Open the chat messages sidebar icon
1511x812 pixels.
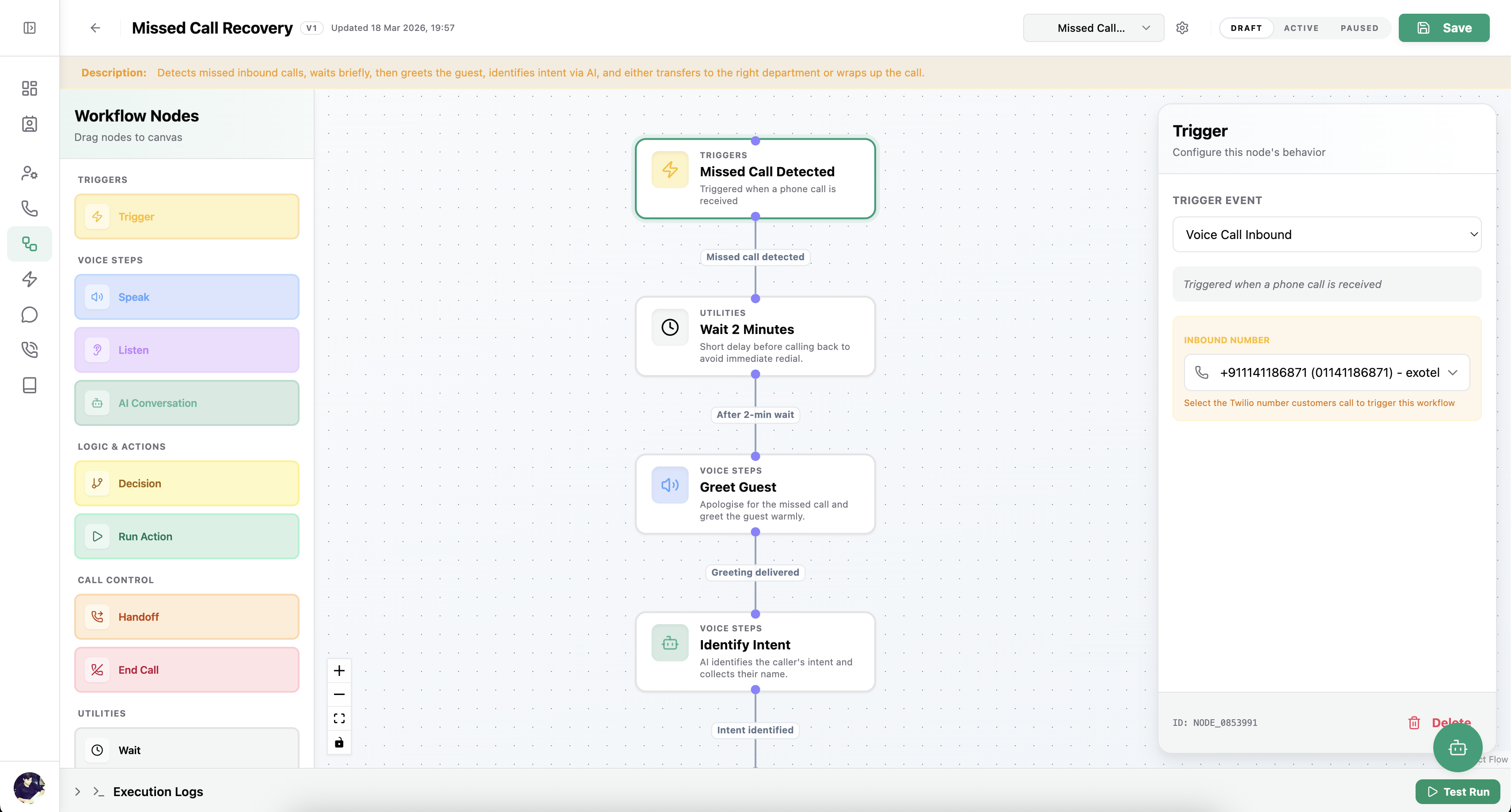(29, 315)
